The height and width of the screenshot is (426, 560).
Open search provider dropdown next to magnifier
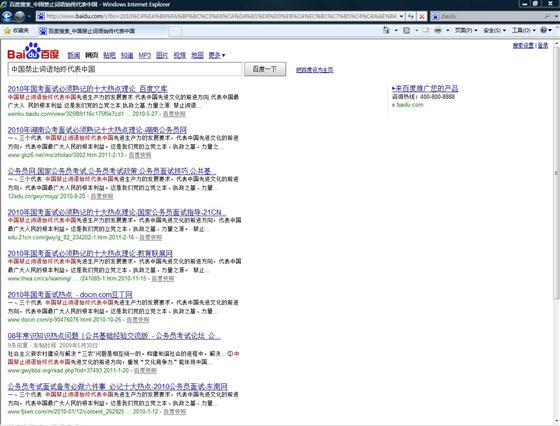(x=556, y=16)
